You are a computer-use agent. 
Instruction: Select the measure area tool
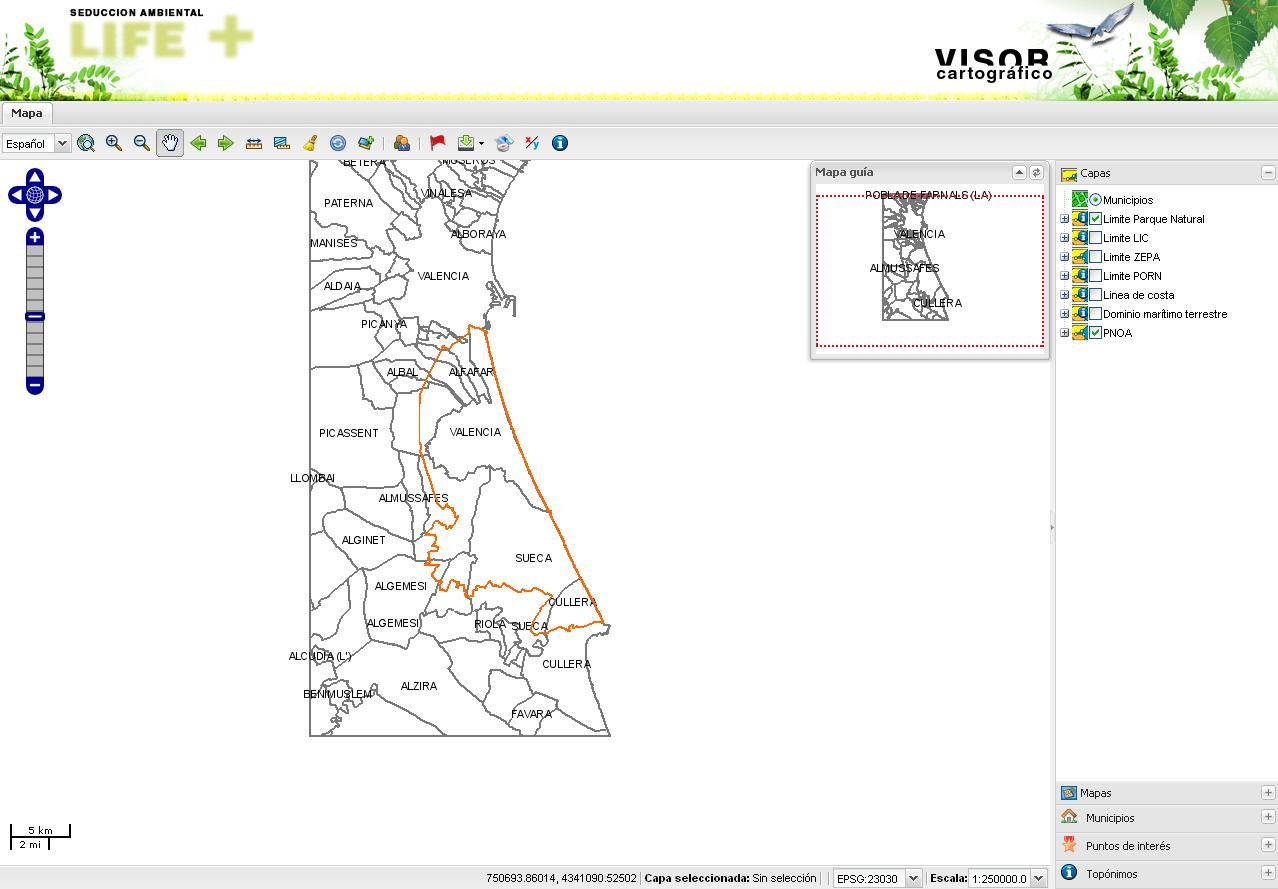pos(282,143)
